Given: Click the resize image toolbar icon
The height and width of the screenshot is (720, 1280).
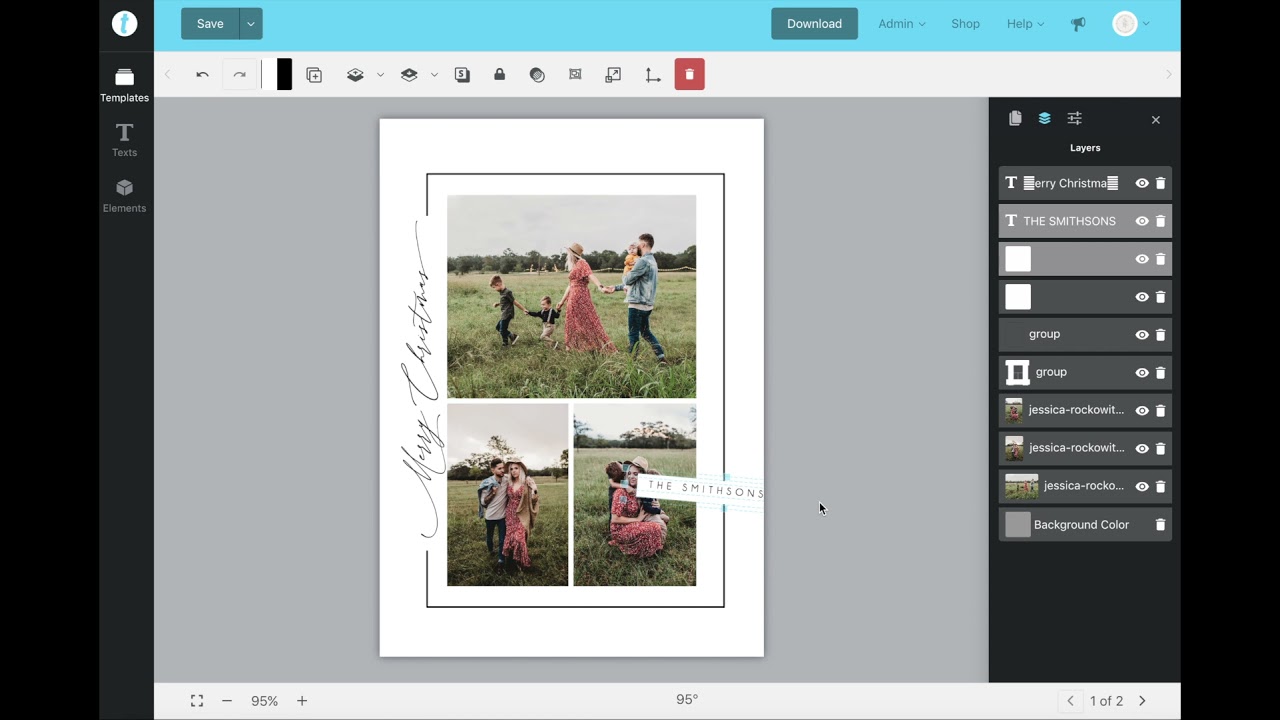Looking at the screenshot, I should (613, 75).
